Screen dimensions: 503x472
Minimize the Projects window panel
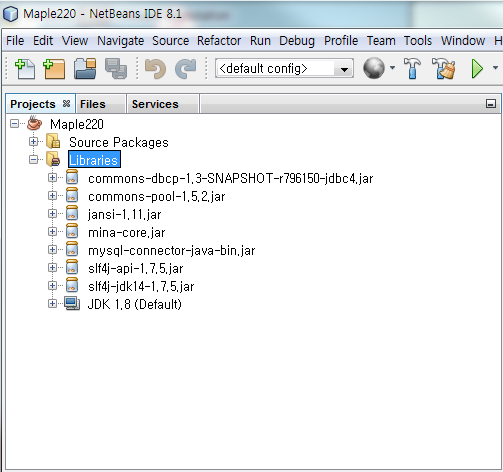click(x=491, y=104)
